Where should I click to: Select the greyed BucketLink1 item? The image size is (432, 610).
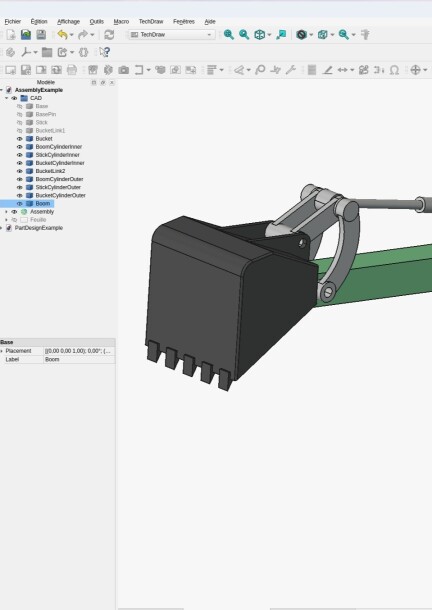click(x=50, y=130)
